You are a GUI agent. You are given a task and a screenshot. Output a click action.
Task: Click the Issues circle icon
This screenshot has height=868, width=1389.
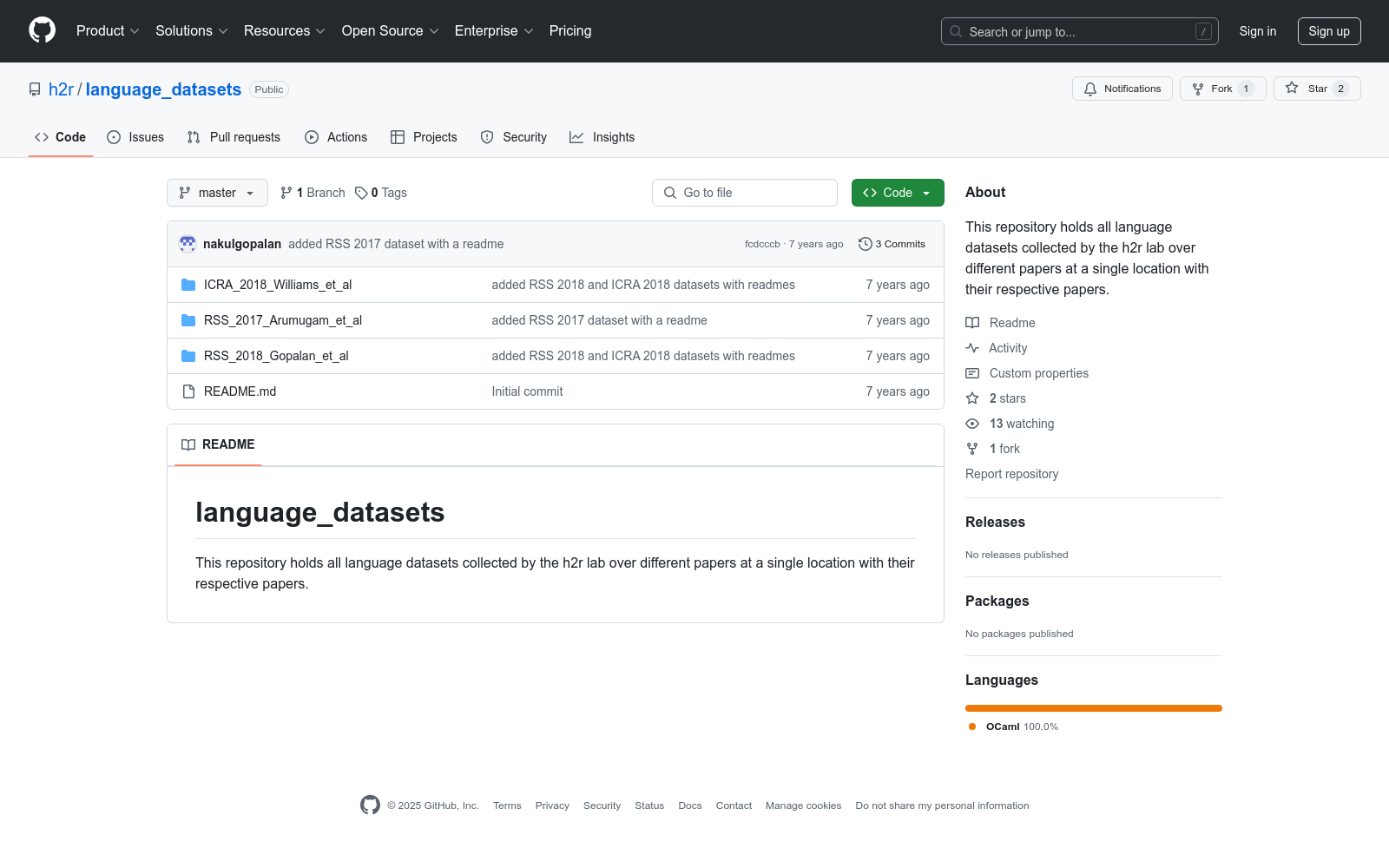click(x=114, y=137)
